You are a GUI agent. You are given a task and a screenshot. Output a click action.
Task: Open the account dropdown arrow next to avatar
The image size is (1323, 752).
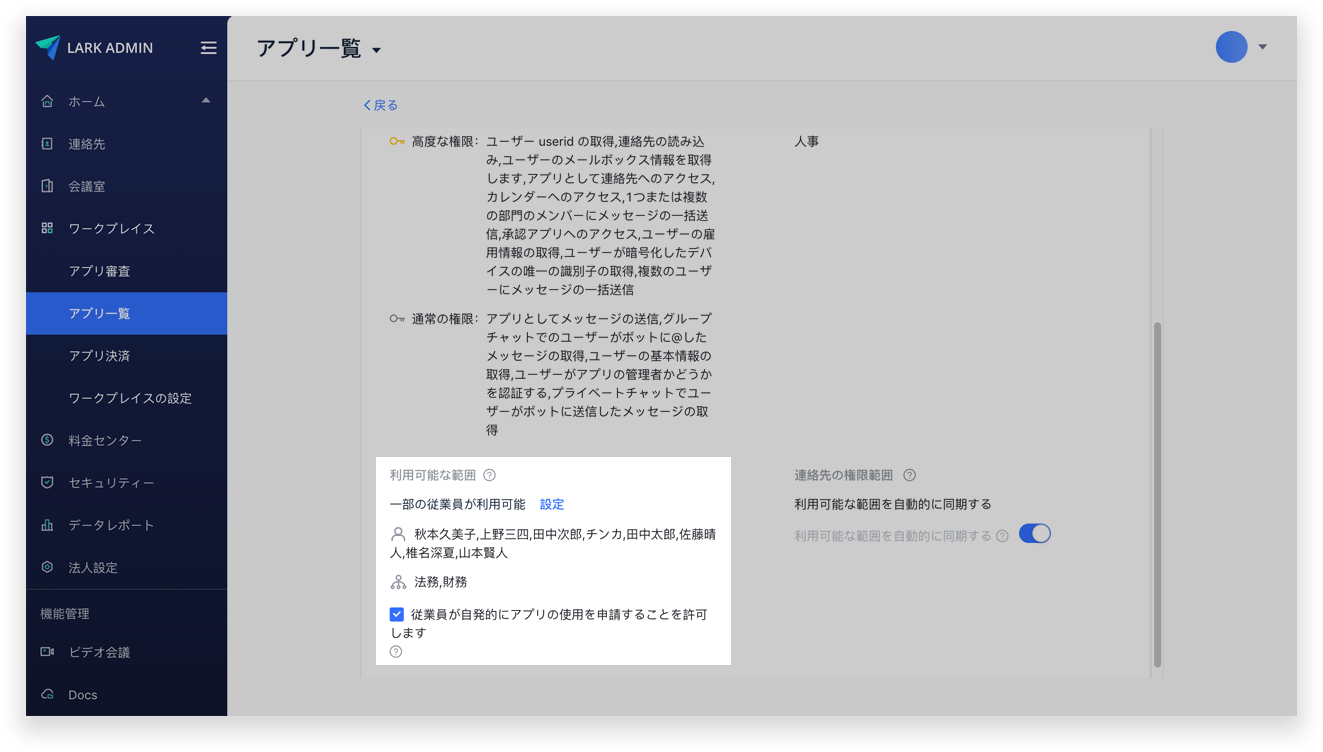tap(1263, 47)
